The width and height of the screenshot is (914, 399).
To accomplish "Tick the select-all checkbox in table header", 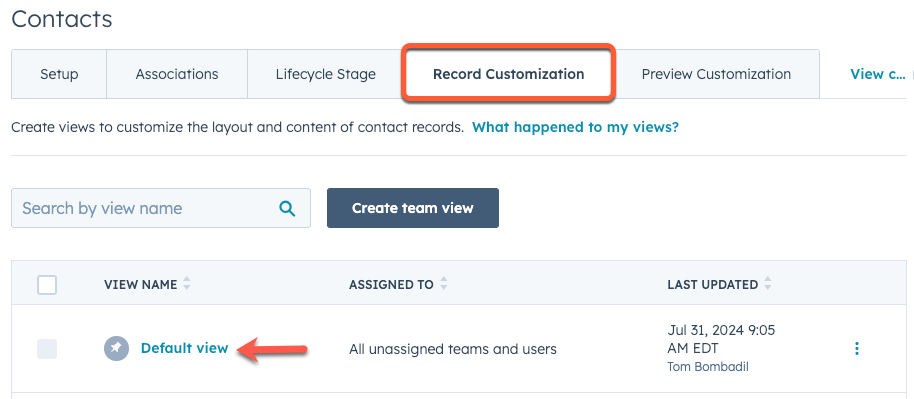I will pos(47,285).
